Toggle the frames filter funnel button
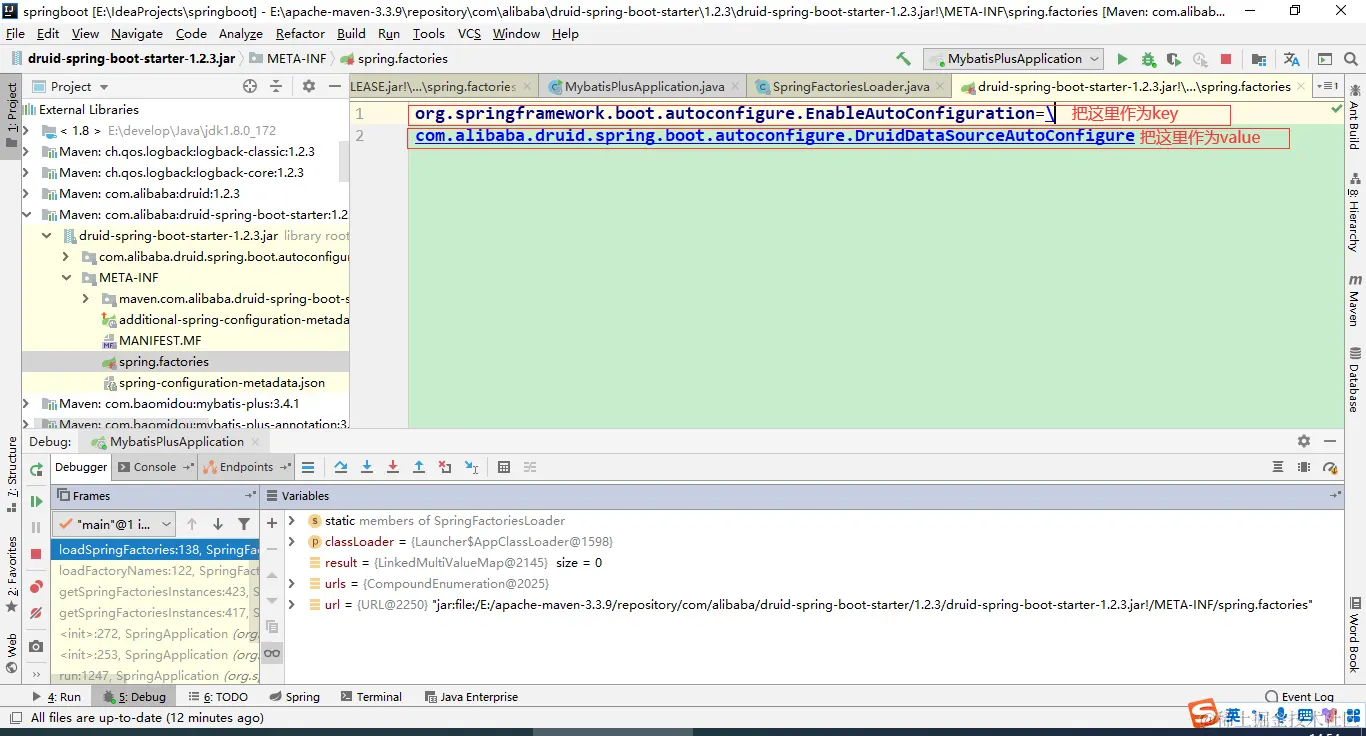The image size is (1366, 736). pos(244,524)
